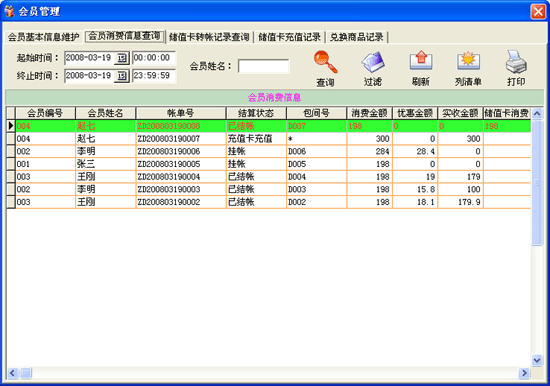Switch to 储值卡转帐记录查询 tab
This screenshot has height=386, width=550.
point(209,37)
